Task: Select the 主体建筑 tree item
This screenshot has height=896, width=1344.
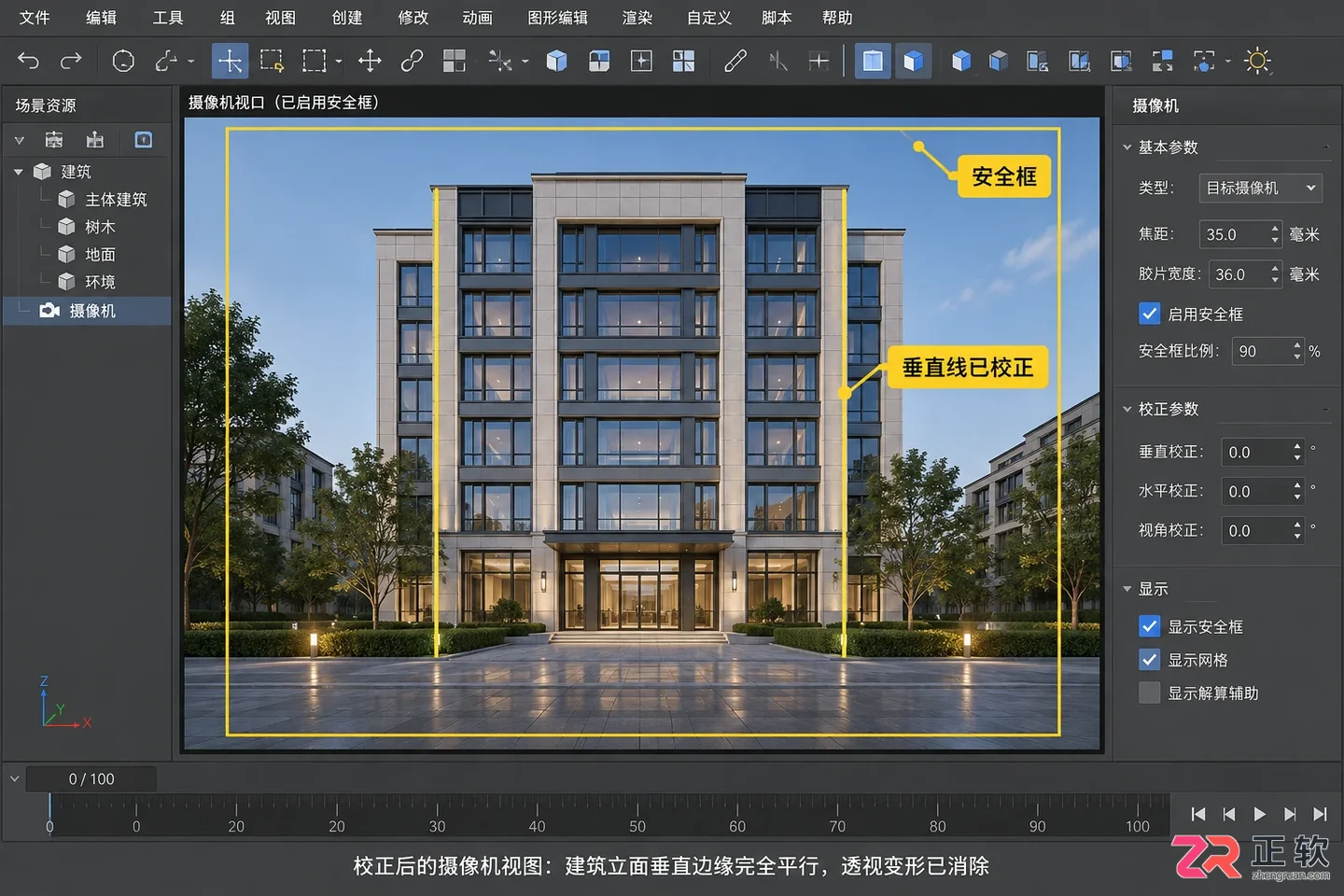Action: tap(116, 200)
